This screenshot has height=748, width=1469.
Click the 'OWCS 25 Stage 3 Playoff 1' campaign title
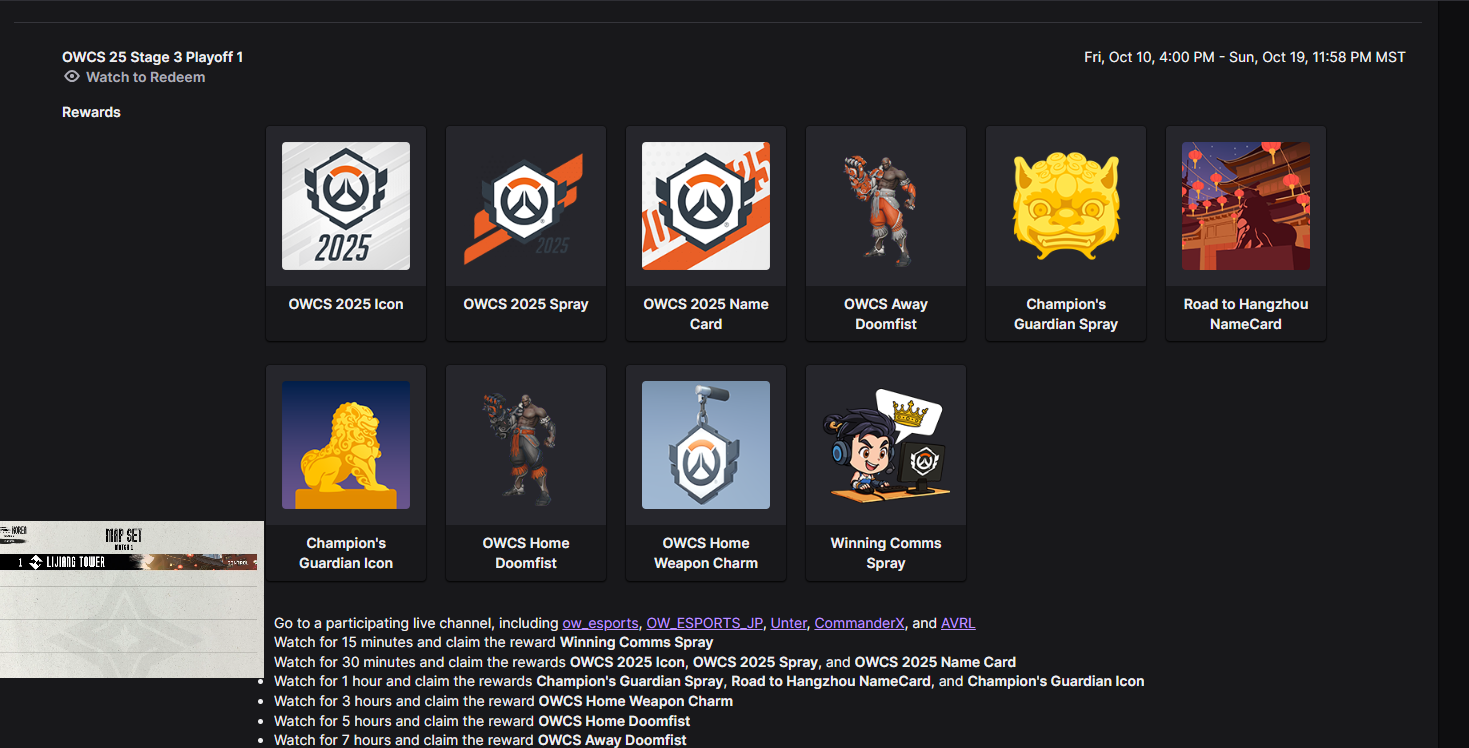152,57
